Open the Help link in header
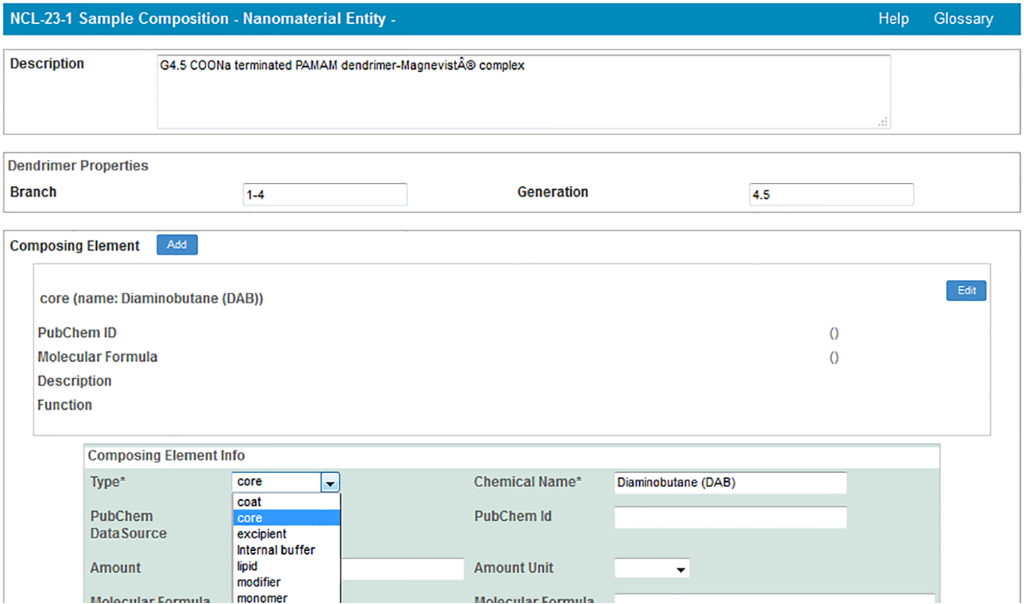This screenshot has width=1024, height=604. tap(893, 19)
